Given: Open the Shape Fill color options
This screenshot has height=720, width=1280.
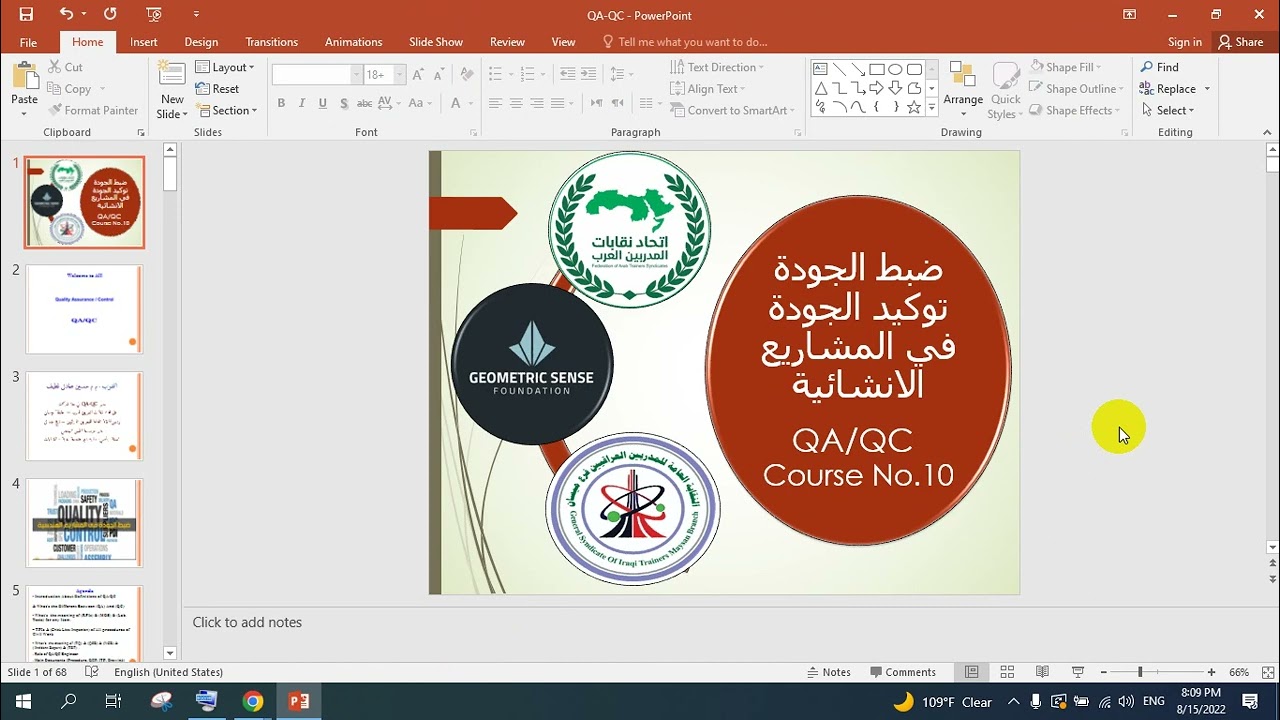Looking at the screenshot, I should pos(1066,67).
